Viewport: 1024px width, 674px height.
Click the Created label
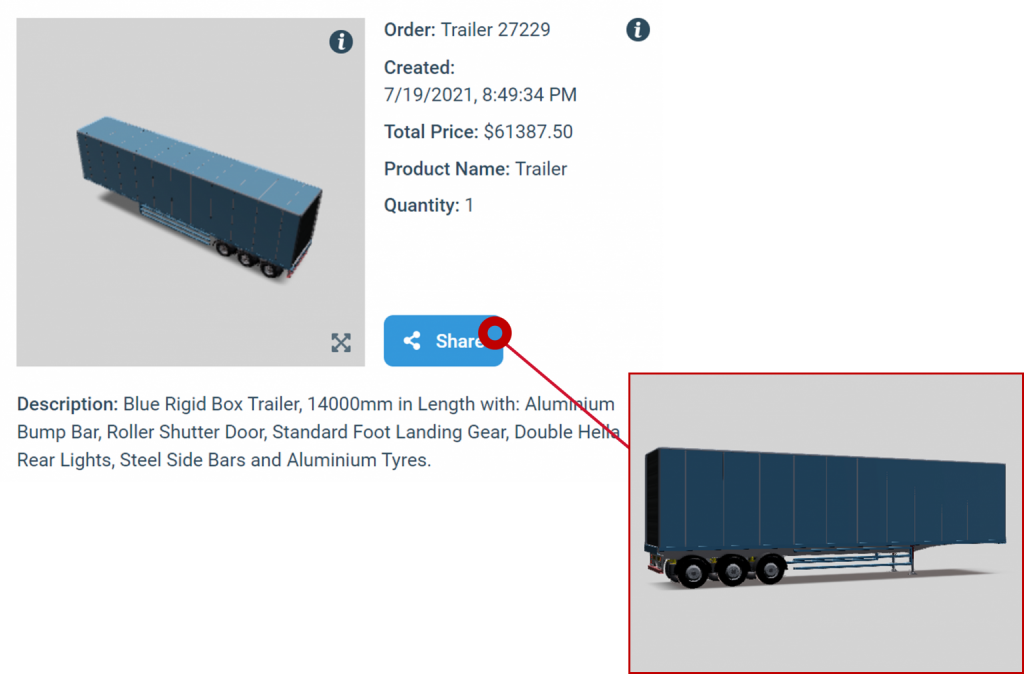click(419, 68)
